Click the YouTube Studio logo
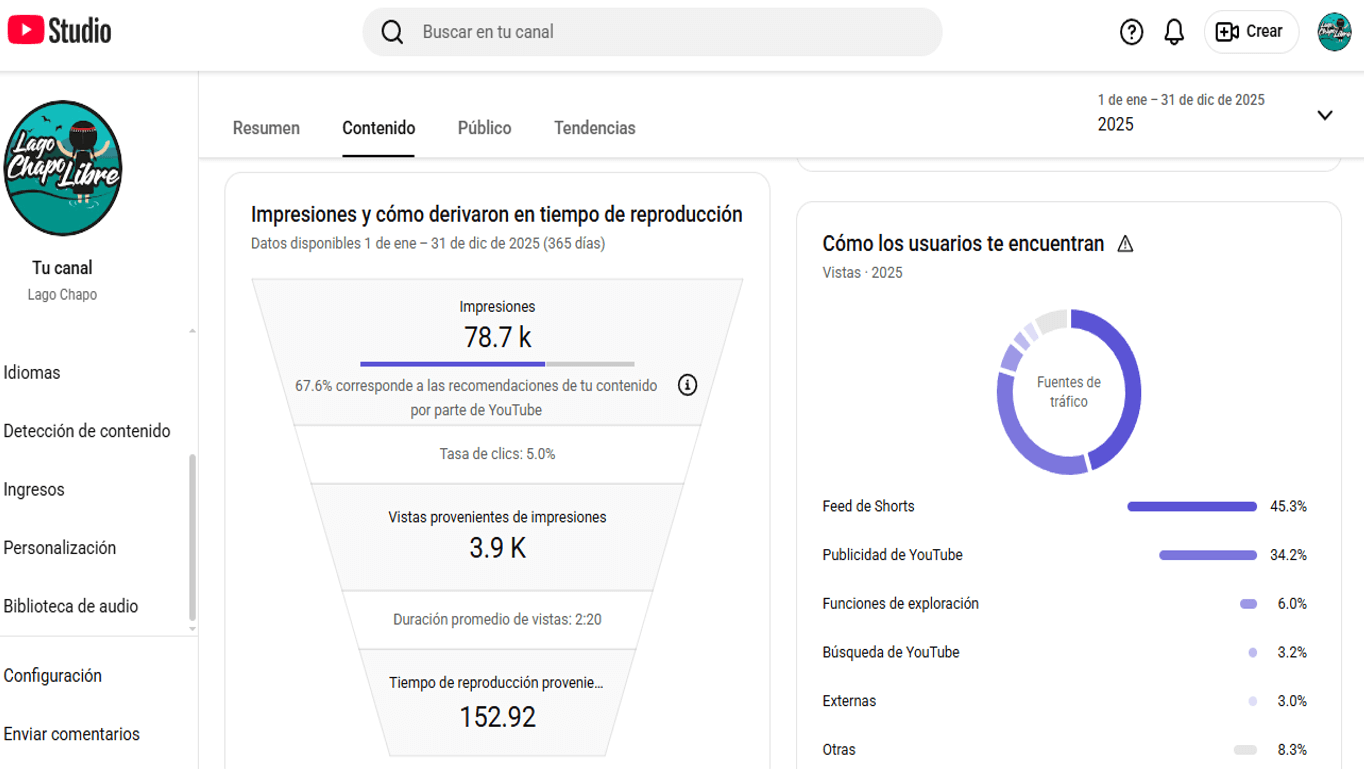1364x769 pixels. tap(60, 31)
